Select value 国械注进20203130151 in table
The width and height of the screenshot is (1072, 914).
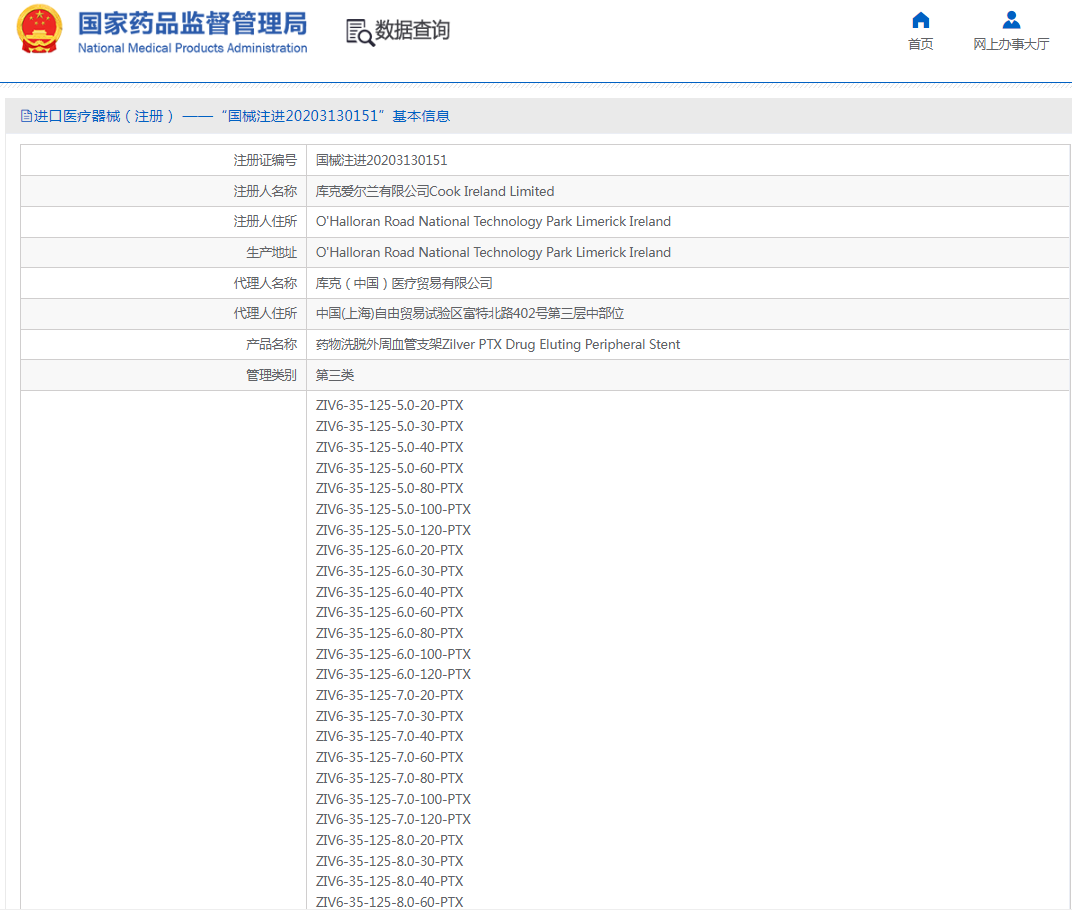[381, 160]
